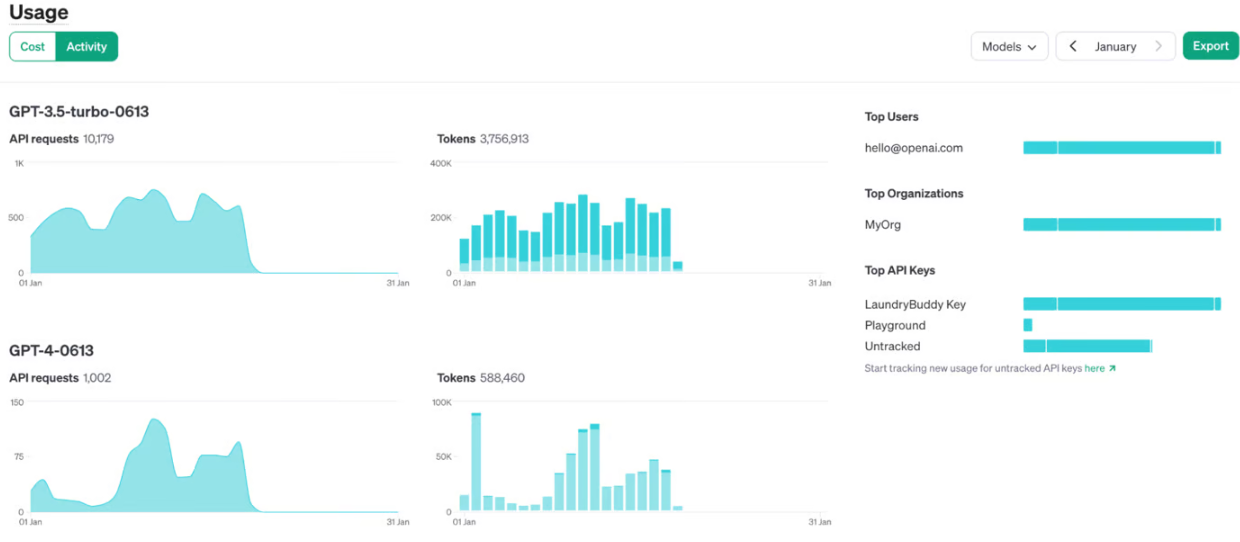Click the Untracked API key bar
The image size is (1240, 542).
[1088, 346]
